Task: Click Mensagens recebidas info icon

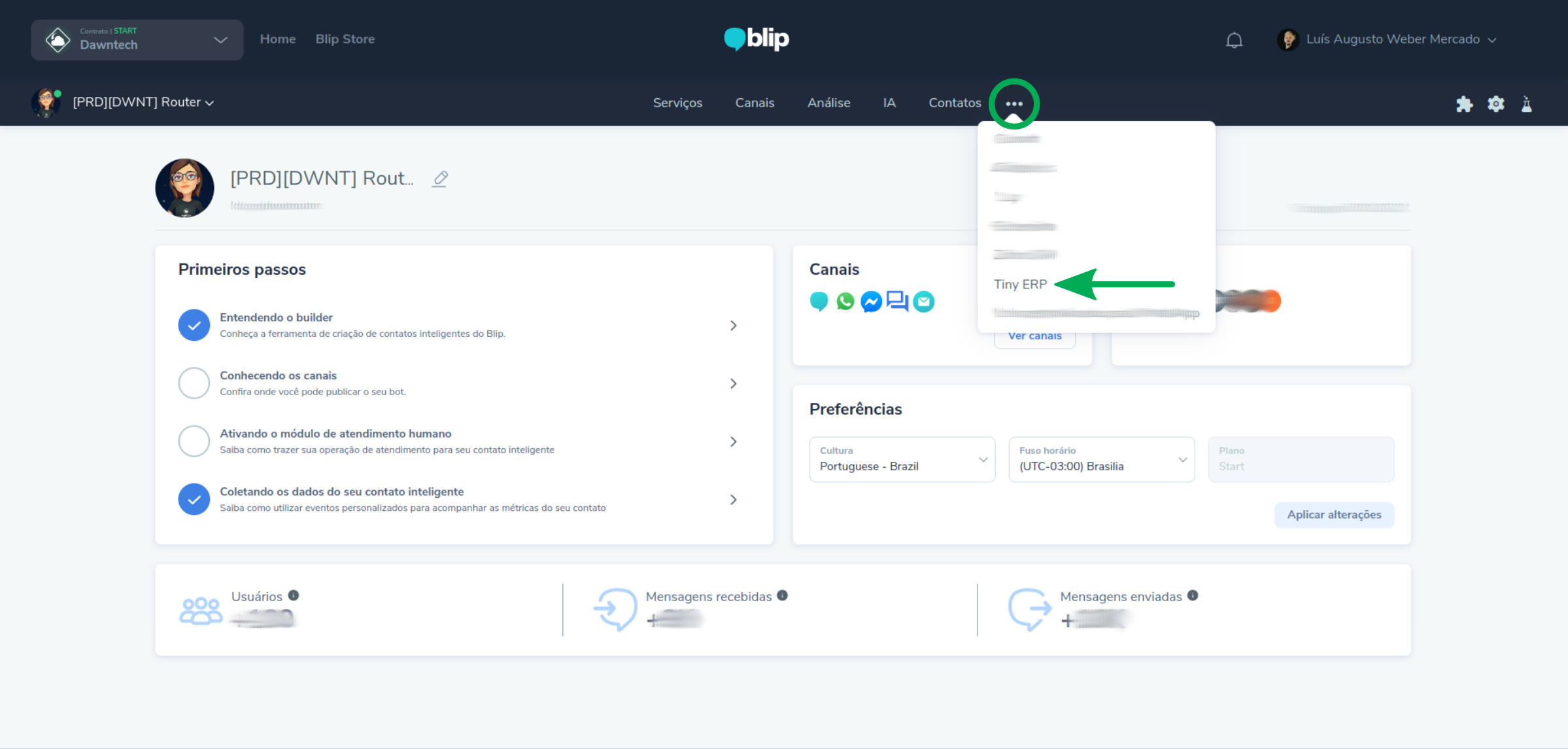Action: coord(782,595)
